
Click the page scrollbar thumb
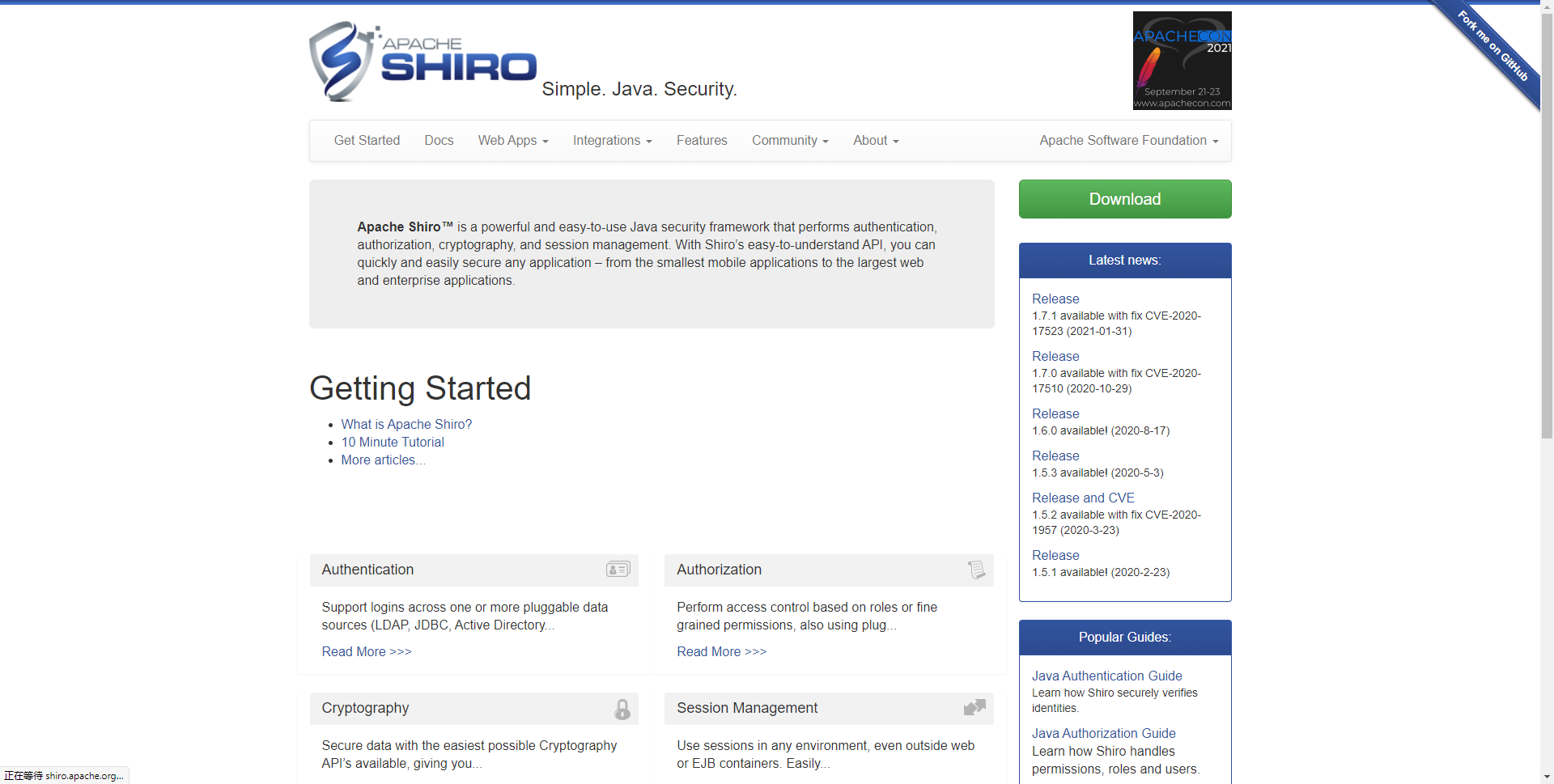[x=1547, y=227]
